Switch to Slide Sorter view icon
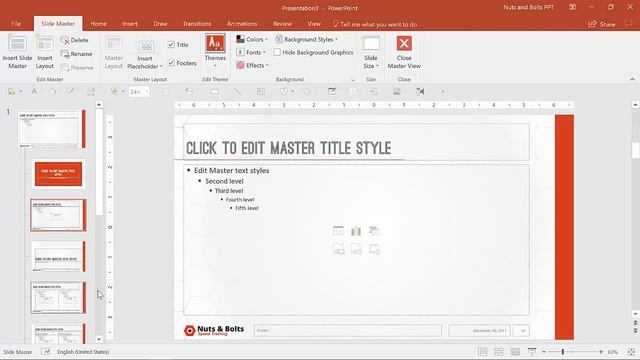This screenshot has width=640, height=360. click(x=499, y=351)
